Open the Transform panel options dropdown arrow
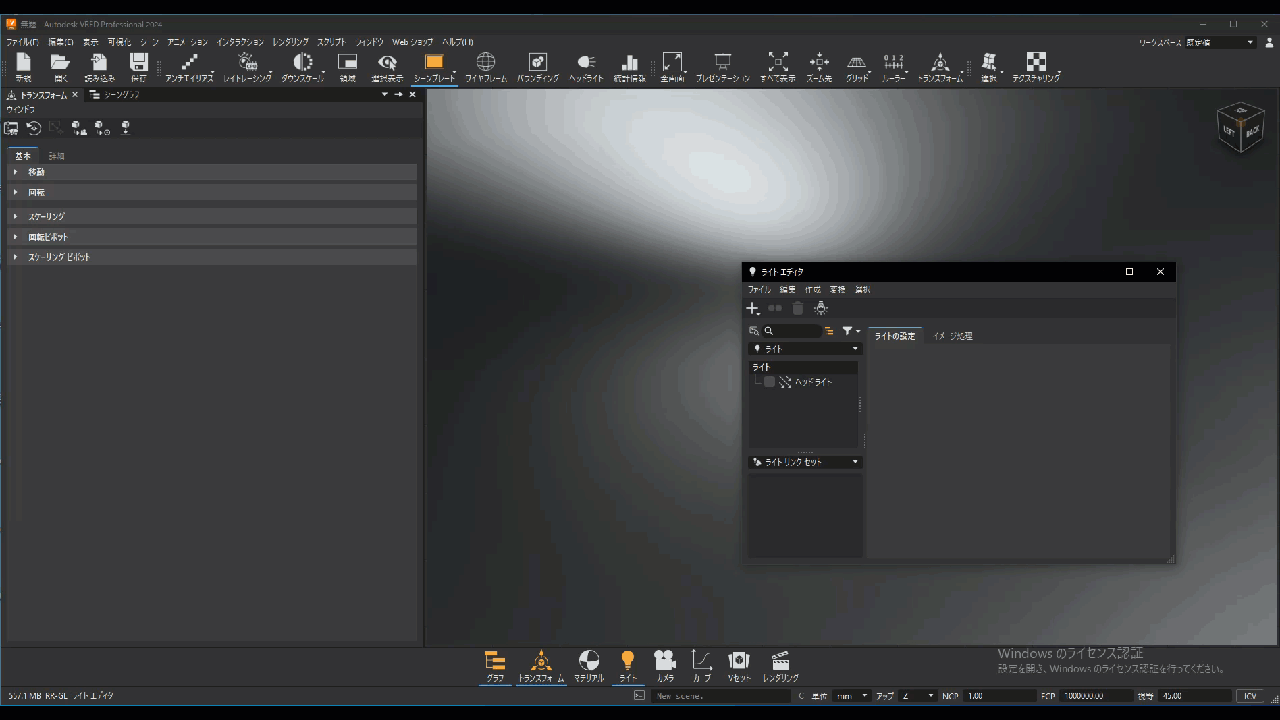The width and height of the screenshot is (1280, 720). [x=385, y=95]
